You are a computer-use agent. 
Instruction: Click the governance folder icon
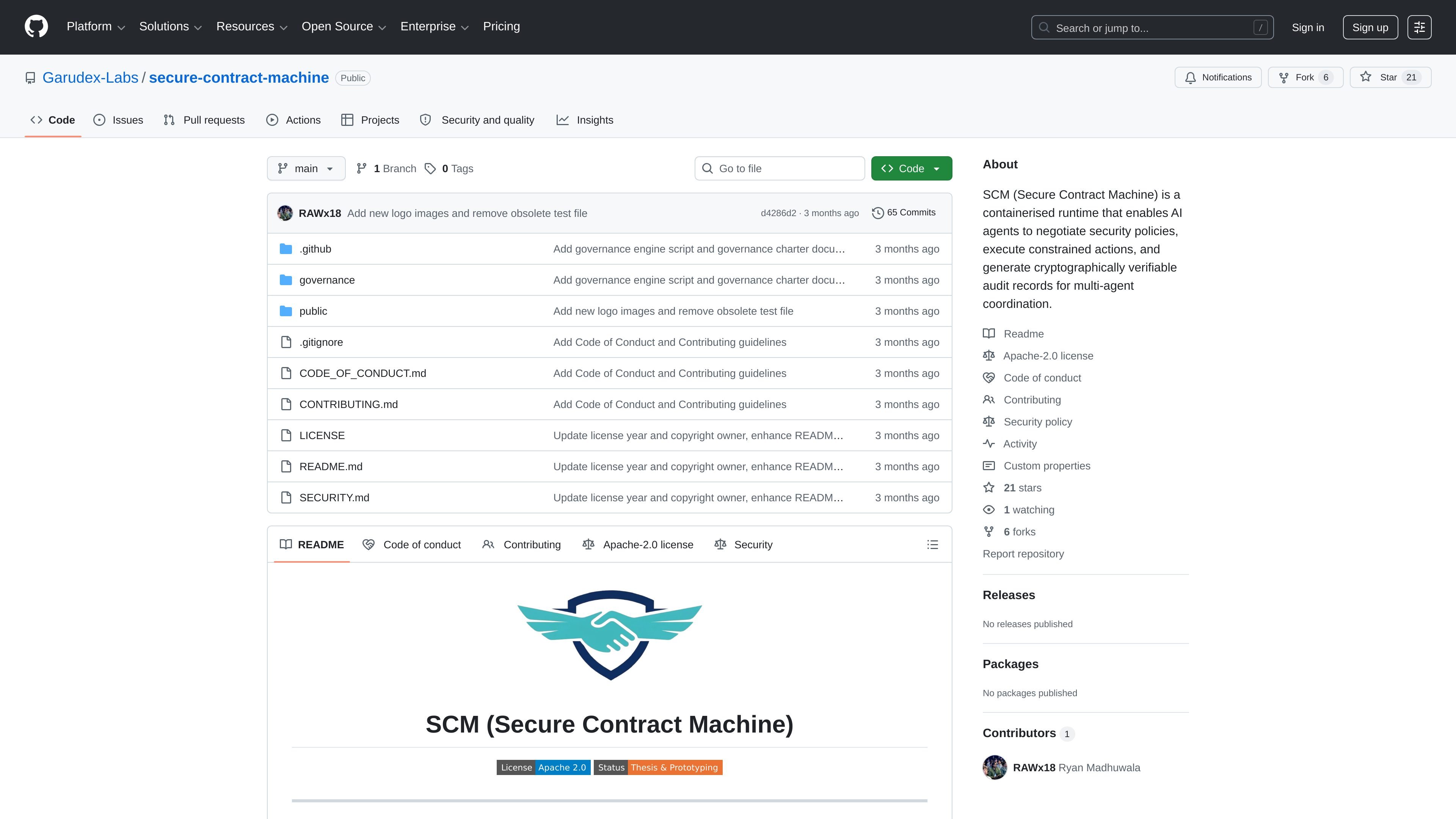tap(286, 280)
